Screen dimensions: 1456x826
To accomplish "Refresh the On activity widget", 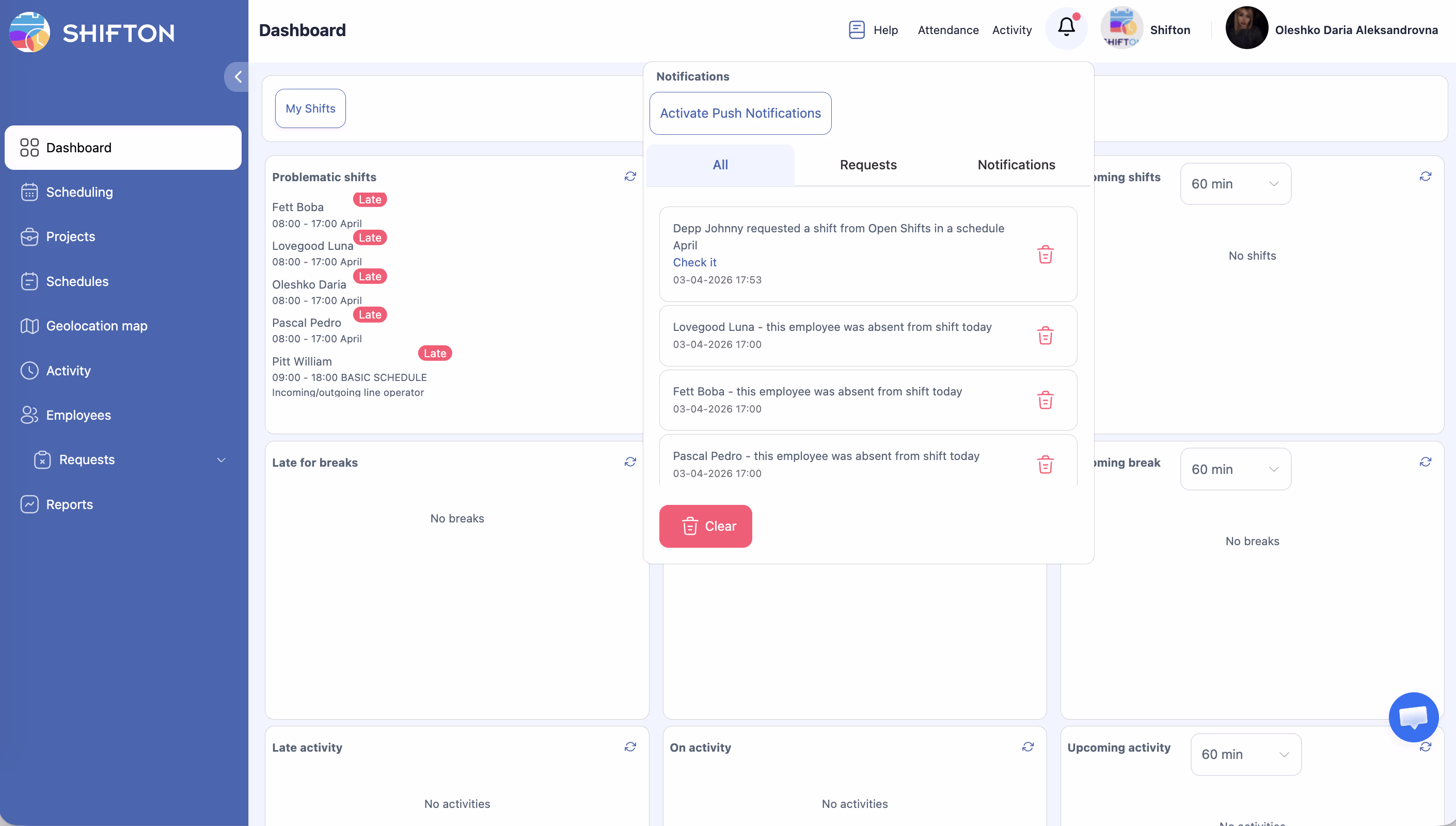I will pyautogui.click(x=1028, y=747).
